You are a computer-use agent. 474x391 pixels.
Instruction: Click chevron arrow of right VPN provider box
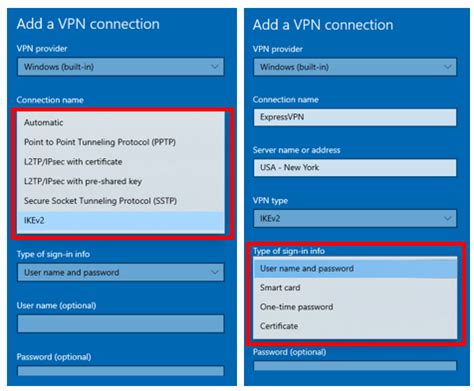coord(448,67)
